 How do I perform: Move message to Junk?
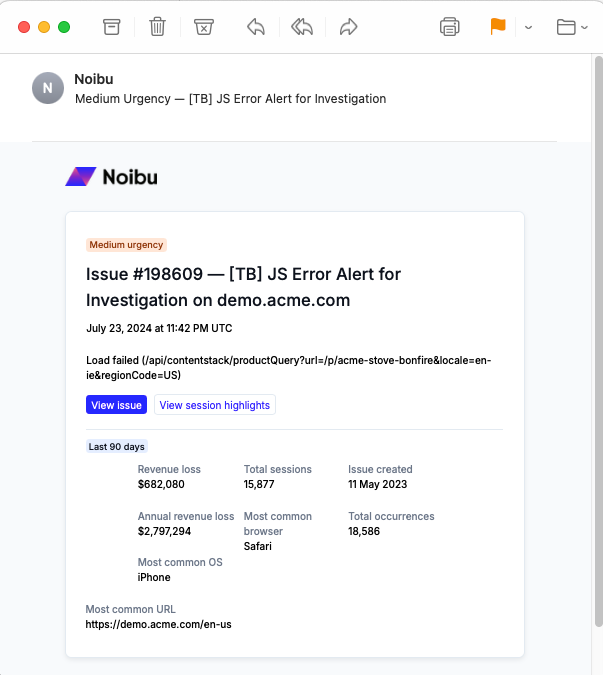(x=203, y=27)
